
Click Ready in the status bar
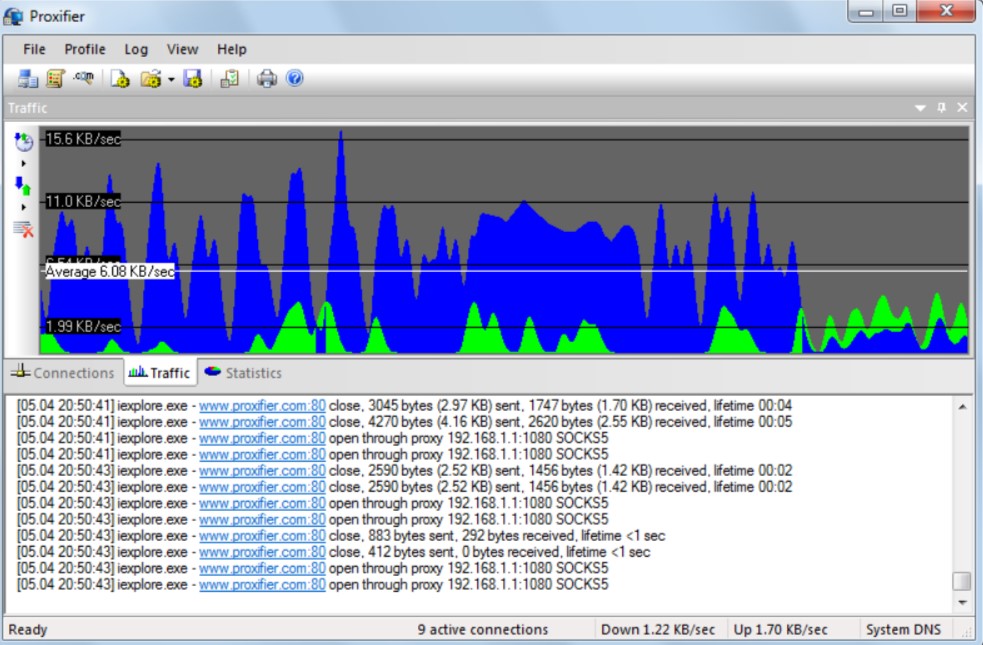pyautogui.click(x=28, y=629)
